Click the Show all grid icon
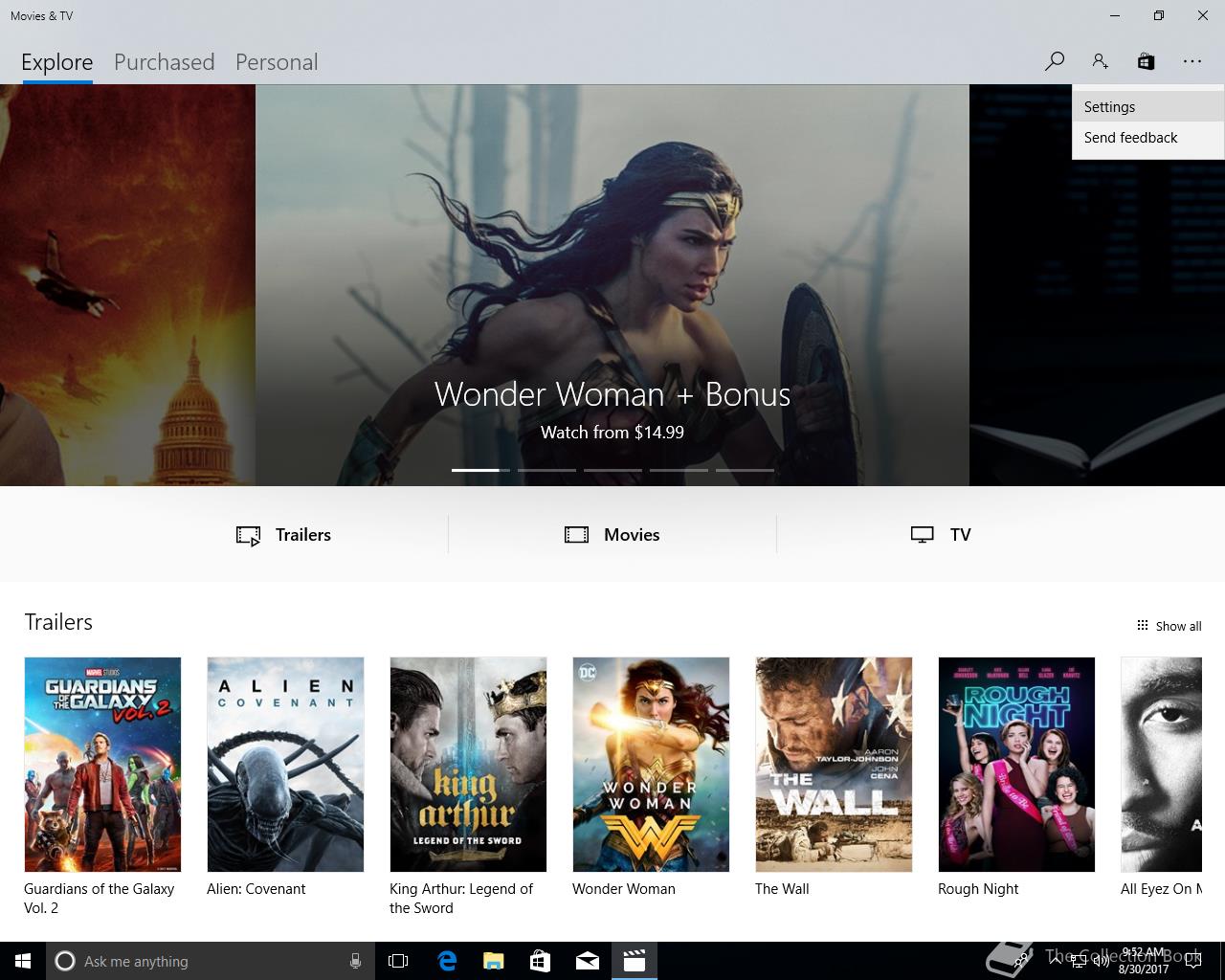 click(1142, 626)
